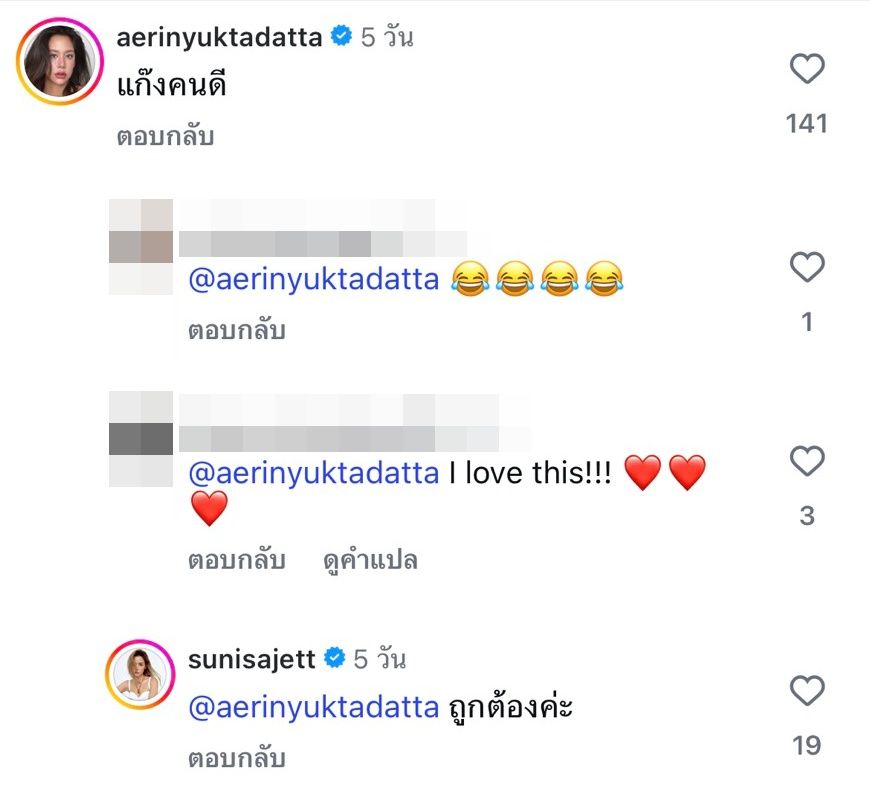Visit the sunisajett username link

(252, 659)
